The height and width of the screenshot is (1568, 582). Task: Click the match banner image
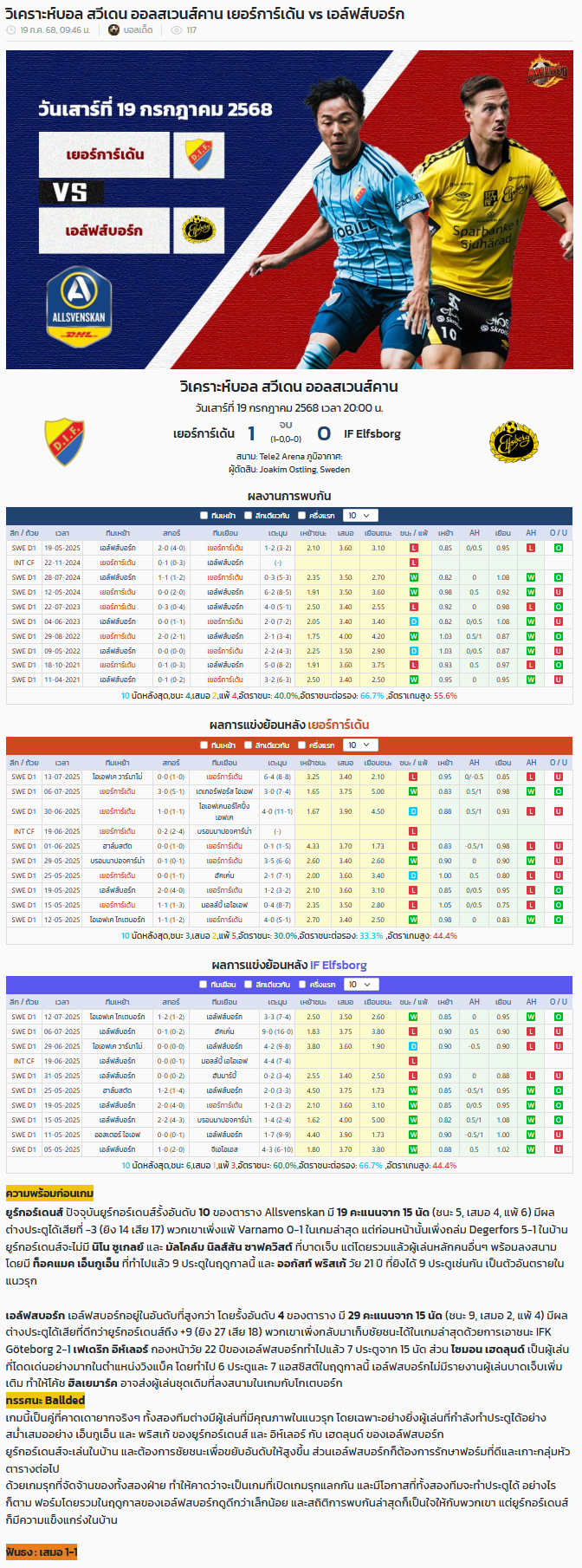[289, 210]
